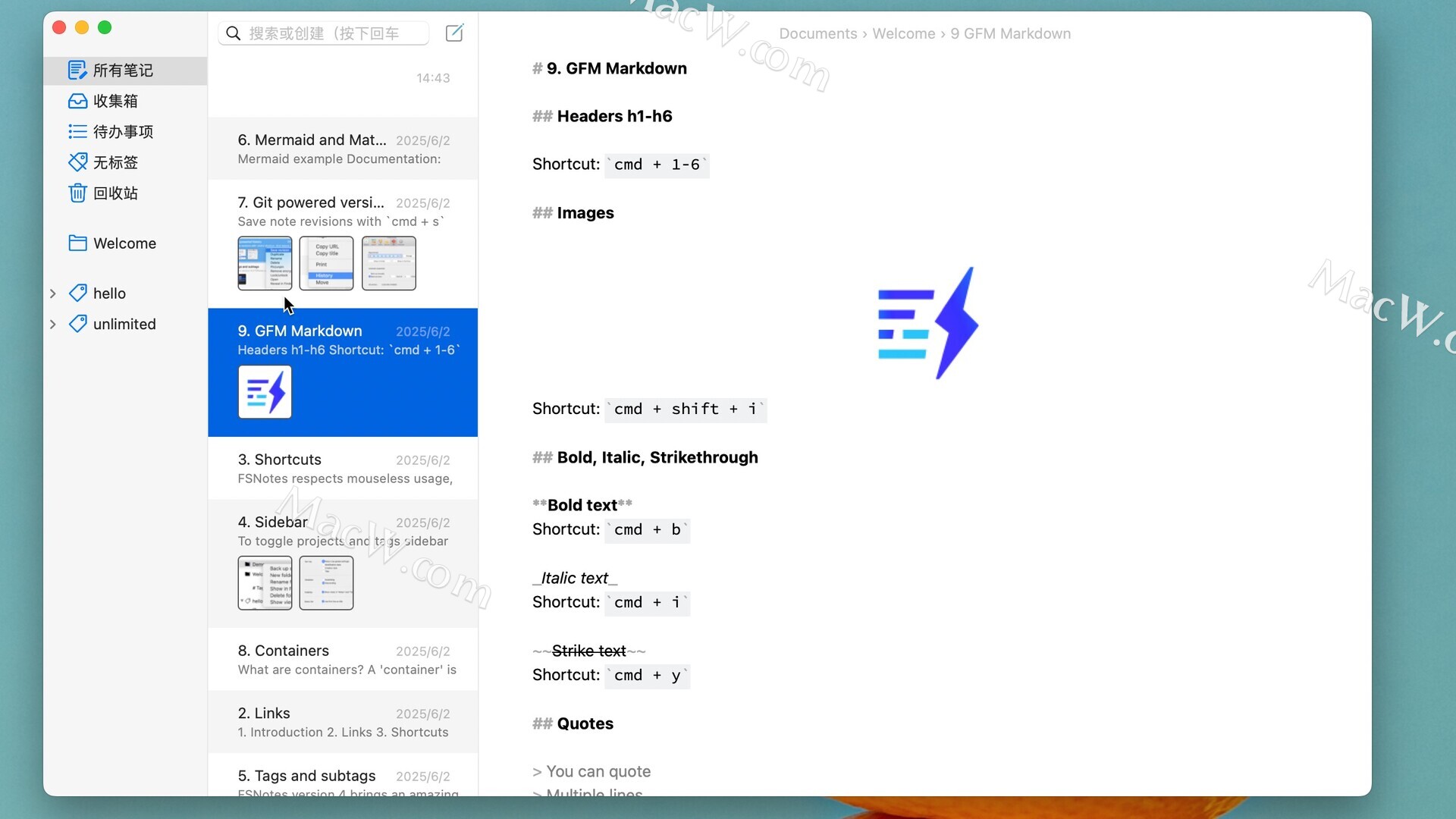1456x819 pixels.
Task: Select 所有笔记 sidebar label
Action: tap(123, 71)
